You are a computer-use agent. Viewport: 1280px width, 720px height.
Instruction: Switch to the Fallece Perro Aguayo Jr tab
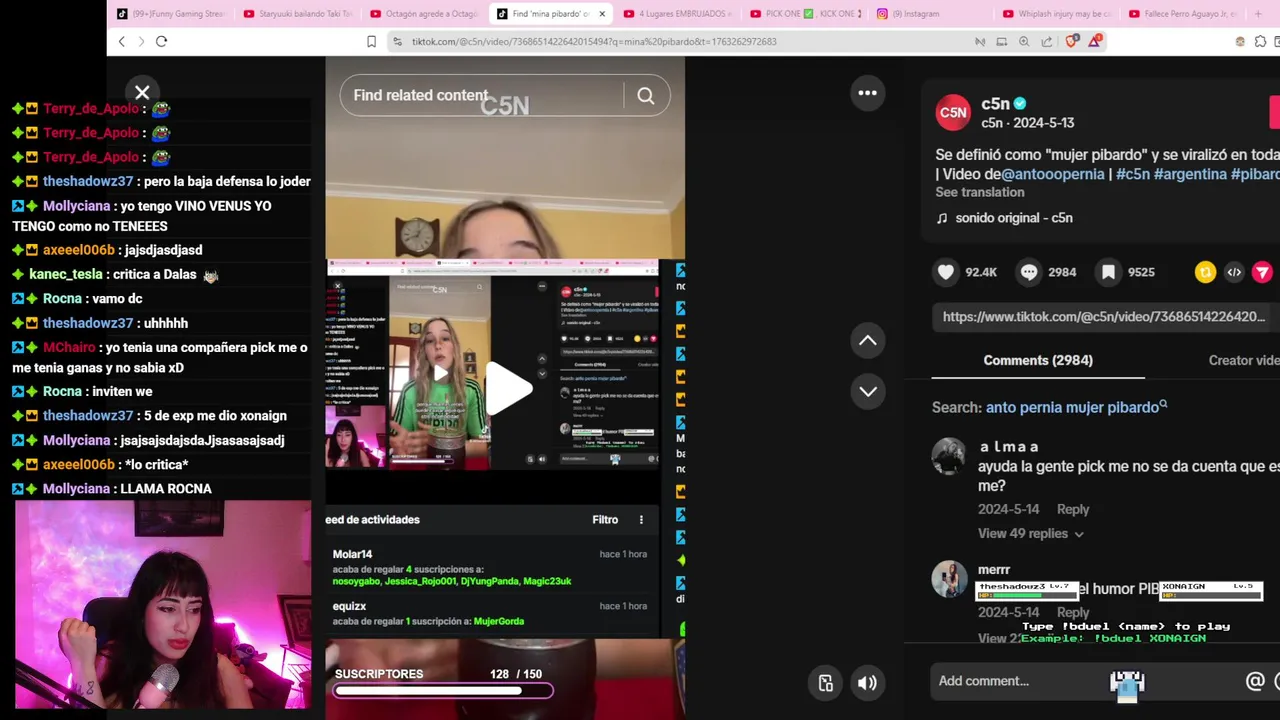pyautogui.click(x=1183, y=14)
